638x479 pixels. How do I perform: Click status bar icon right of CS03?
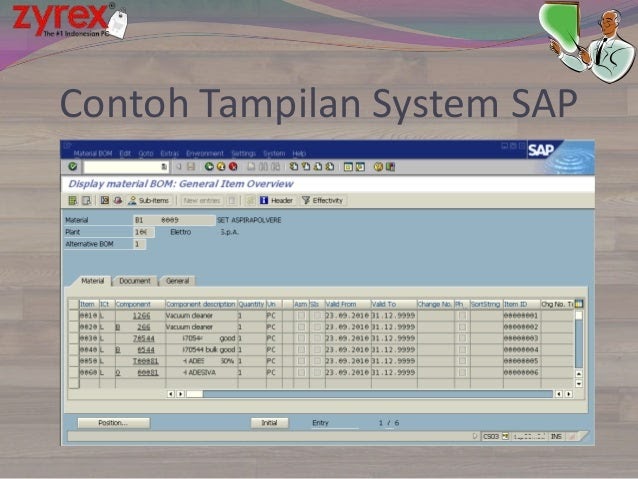pos(505,436)
